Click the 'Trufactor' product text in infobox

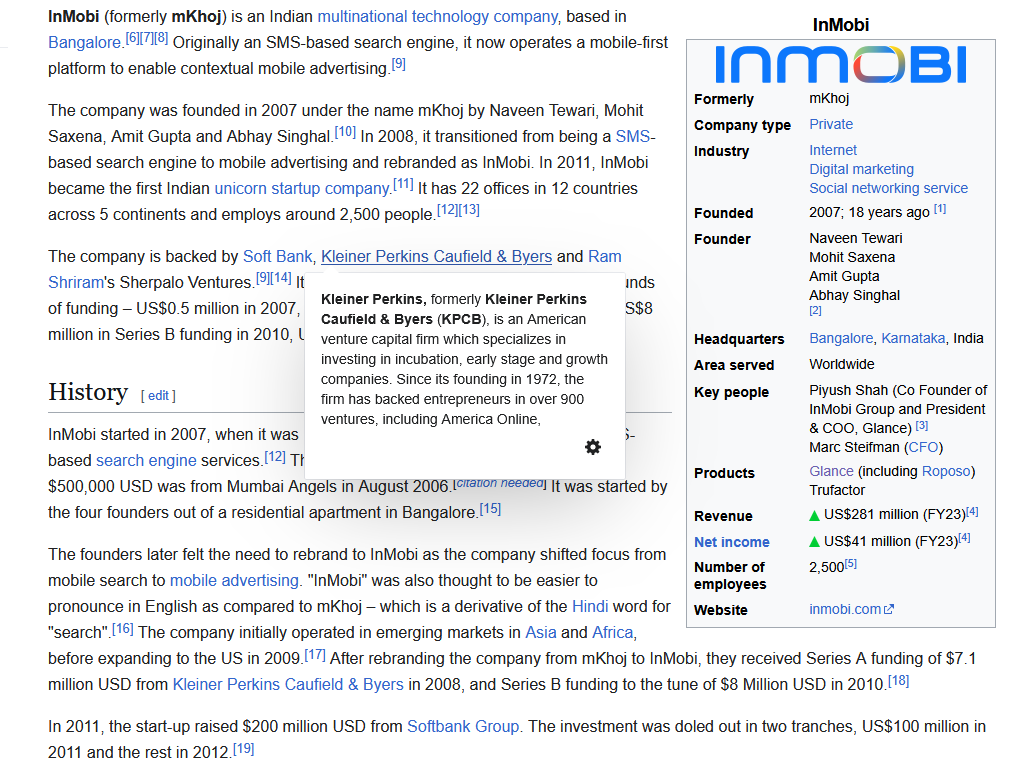pos(837,490)
